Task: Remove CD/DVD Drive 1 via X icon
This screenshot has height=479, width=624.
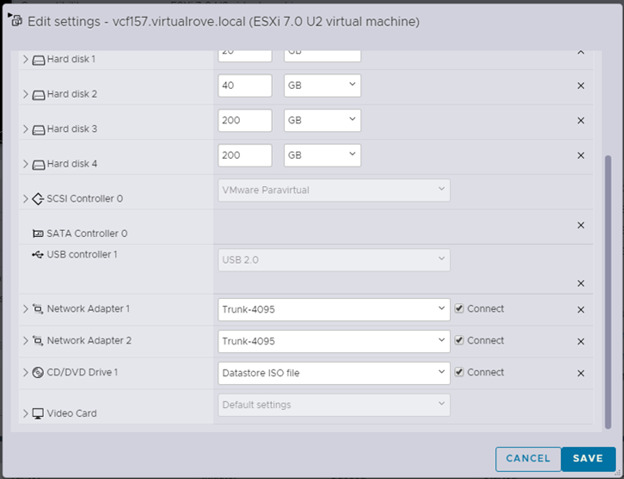Action: (580, 373)
